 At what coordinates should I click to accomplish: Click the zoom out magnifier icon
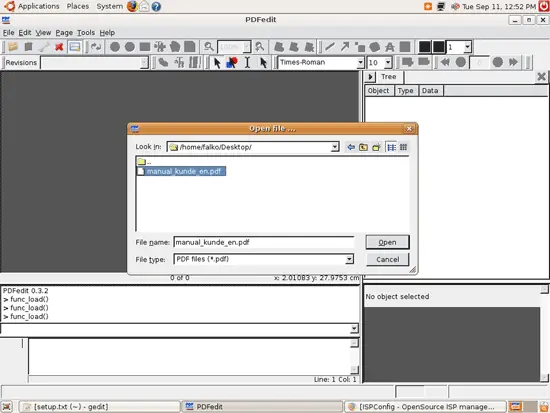pos(209,46)
